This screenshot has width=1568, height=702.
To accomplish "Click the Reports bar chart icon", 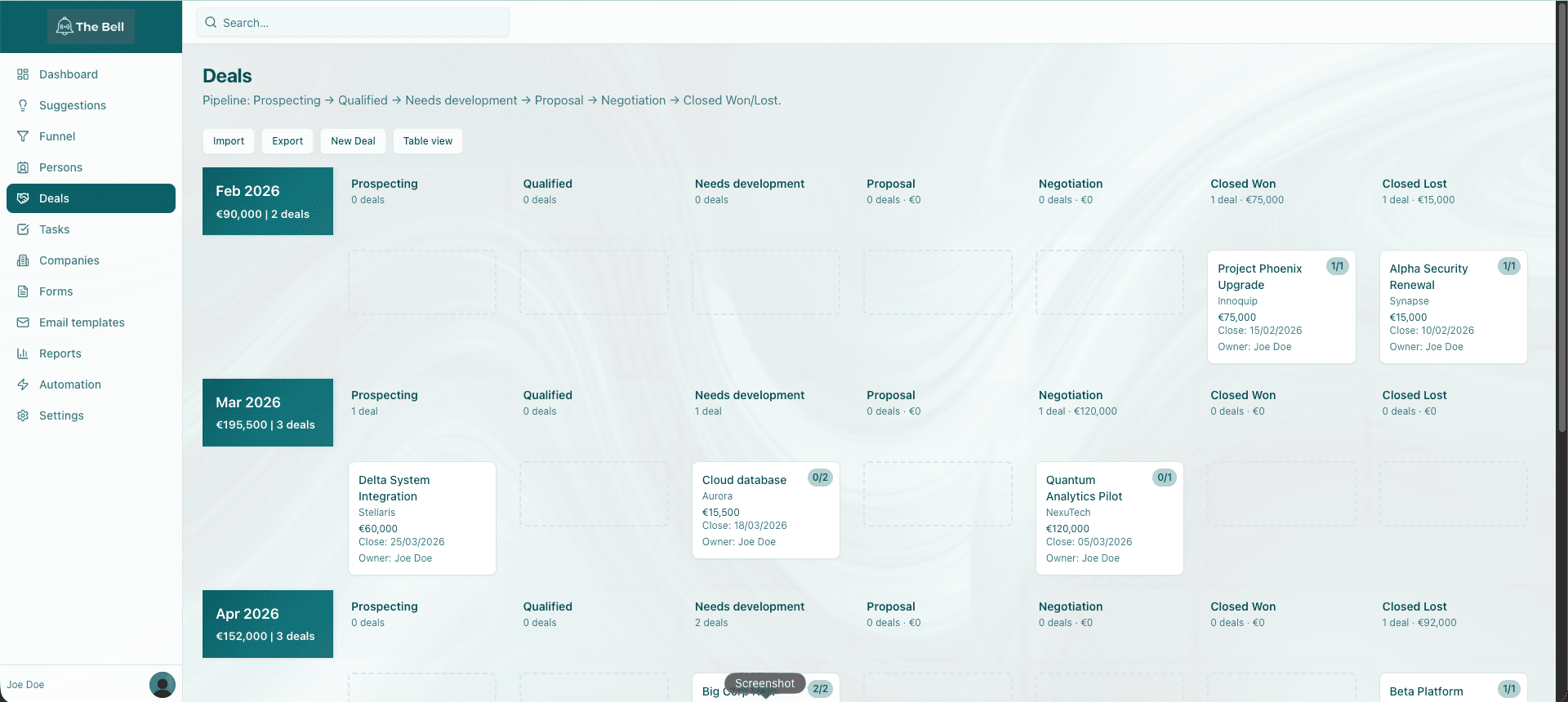I will click(x=23, y=353).
